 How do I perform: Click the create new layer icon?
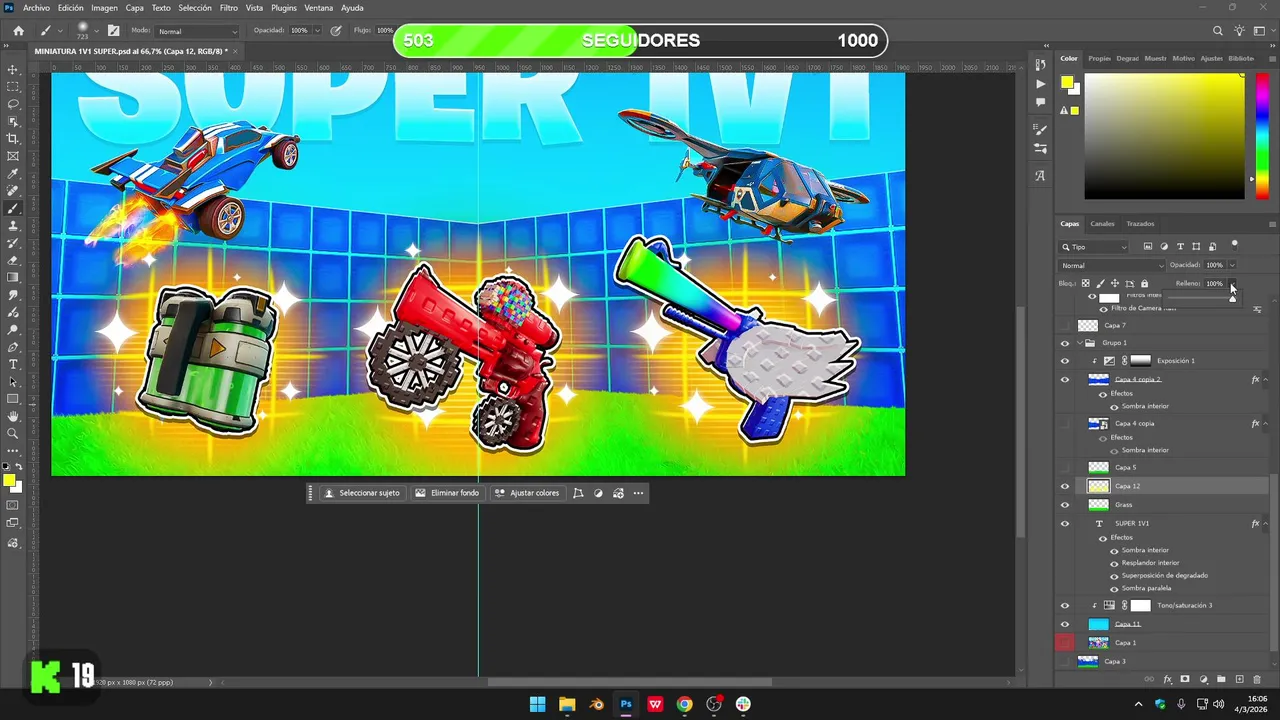(1239, 680)
